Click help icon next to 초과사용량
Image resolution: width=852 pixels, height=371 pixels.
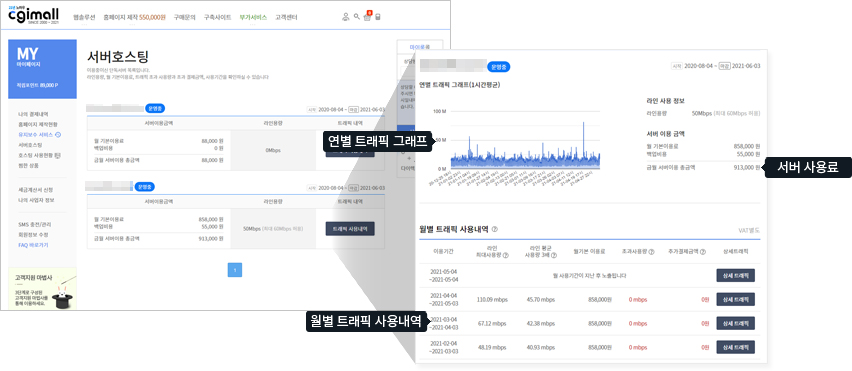(651, 252)
